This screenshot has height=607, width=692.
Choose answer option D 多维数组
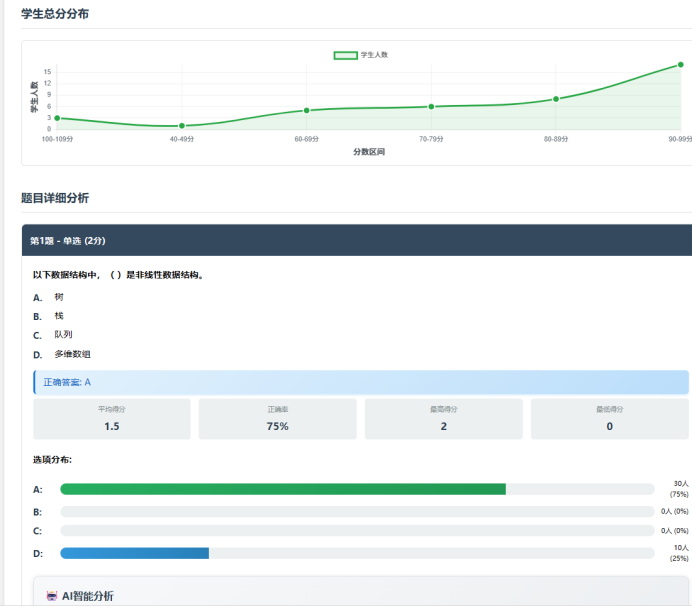point(70,354)
